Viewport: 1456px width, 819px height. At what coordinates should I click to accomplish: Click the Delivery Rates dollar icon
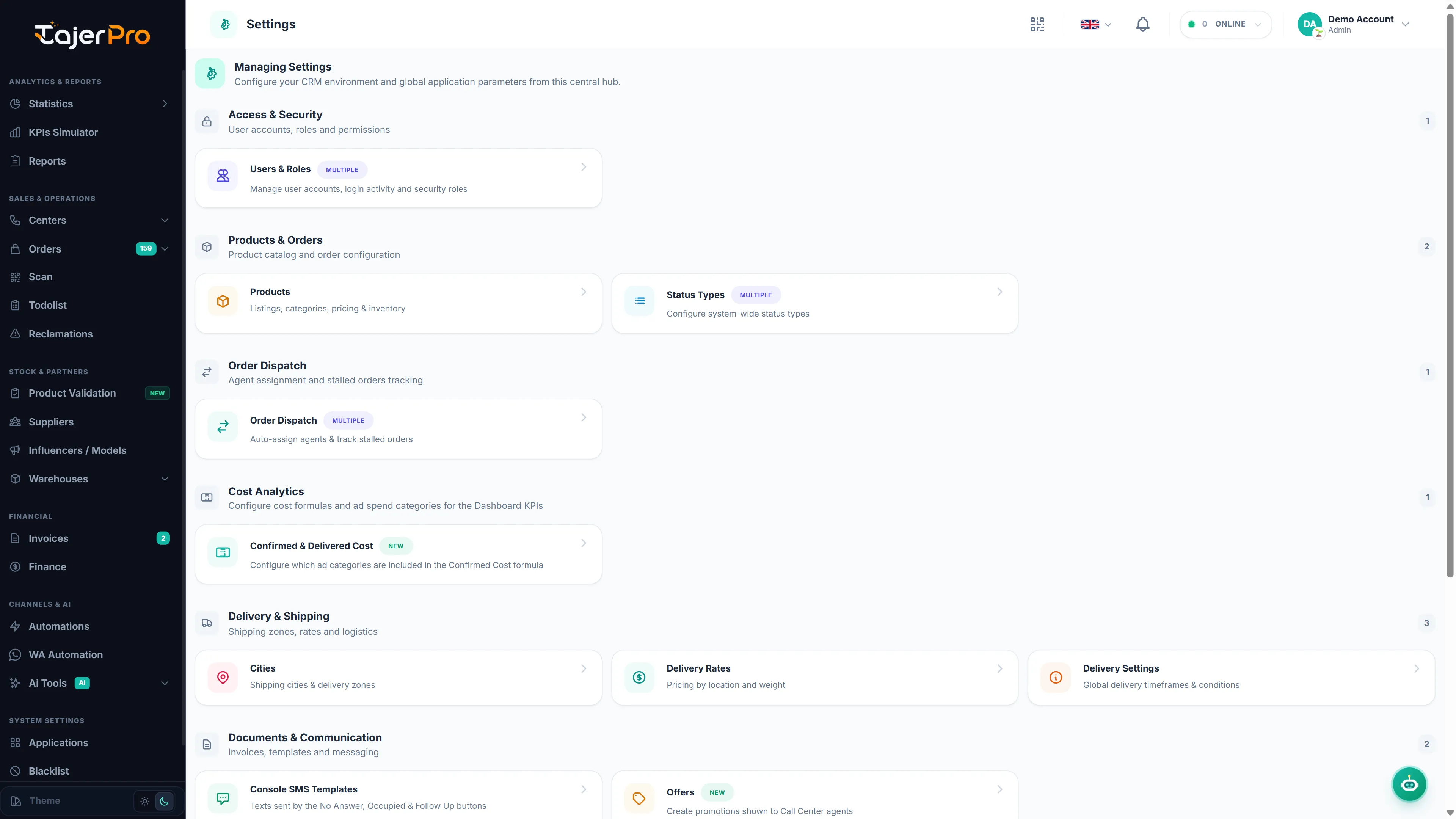point(639,677)
